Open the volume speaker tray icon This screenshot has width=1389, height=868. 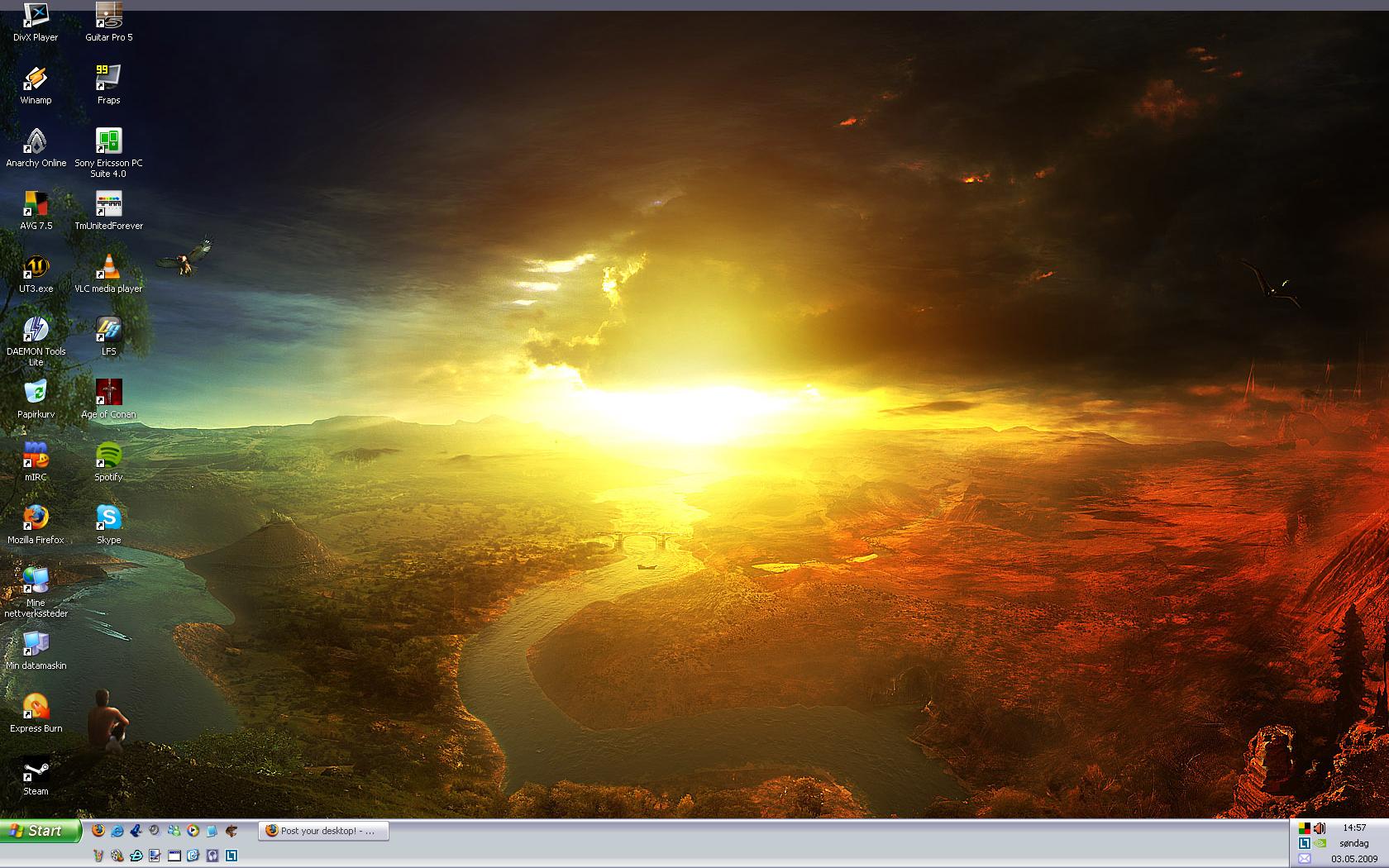click(x=1320, y=828)
